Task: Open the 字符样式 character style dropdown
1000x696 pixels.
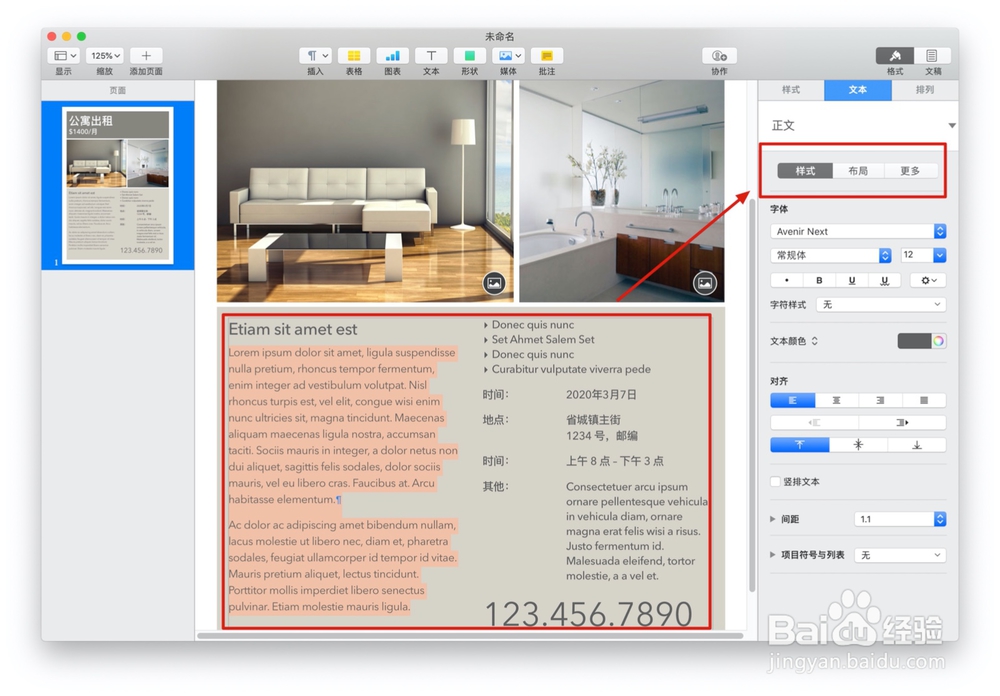Action: point(881,304)
